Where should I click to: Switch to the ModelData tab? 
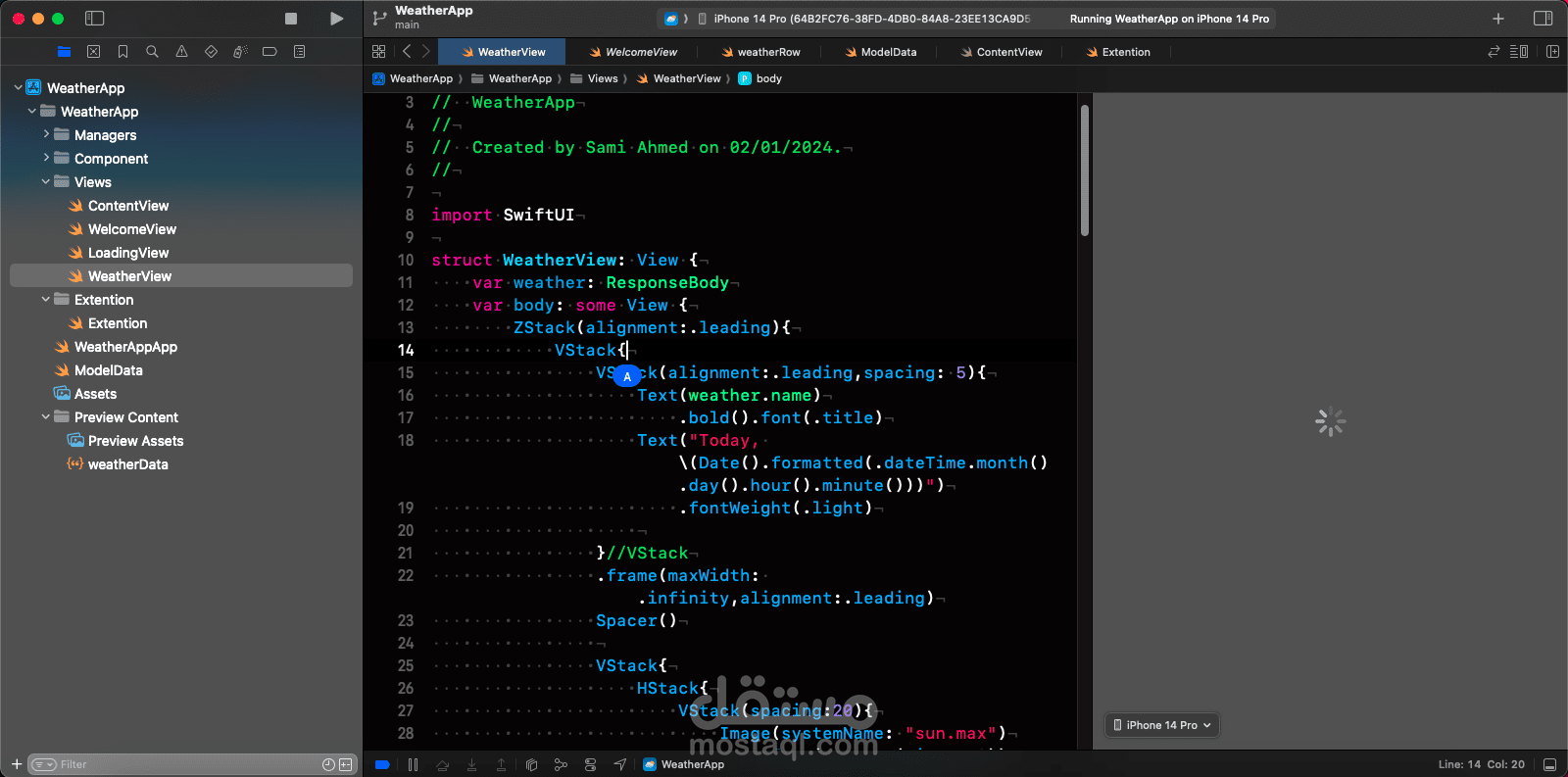click(880, 52)
